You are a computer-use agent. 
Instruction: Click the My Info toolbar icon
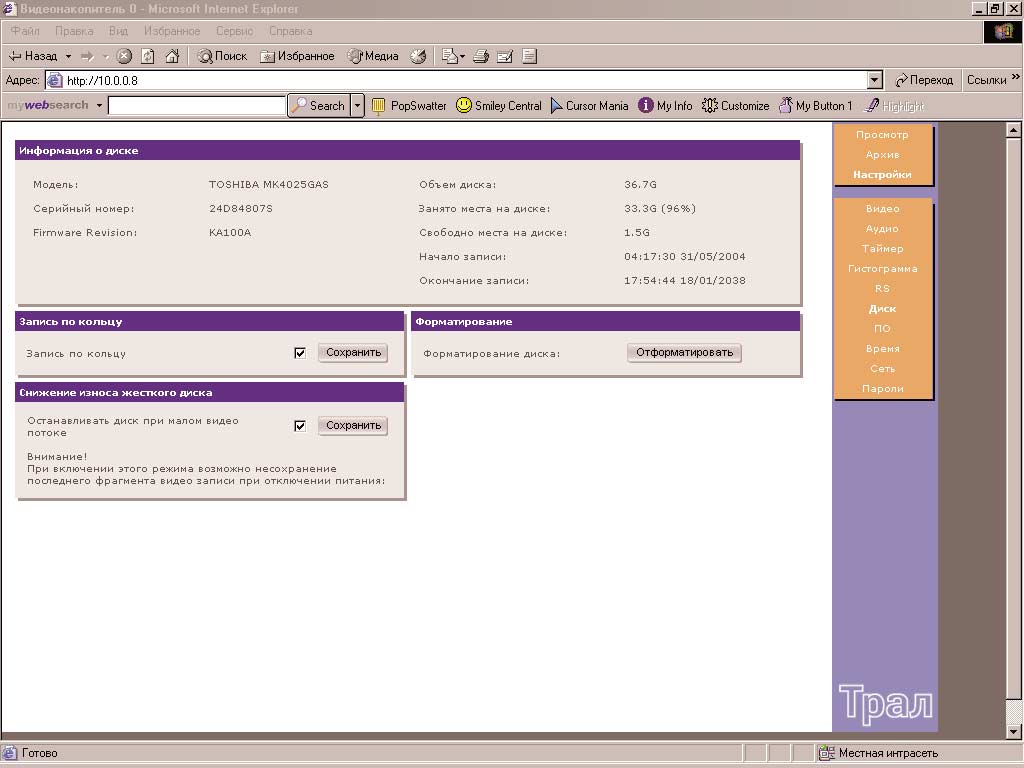(665, 105)
